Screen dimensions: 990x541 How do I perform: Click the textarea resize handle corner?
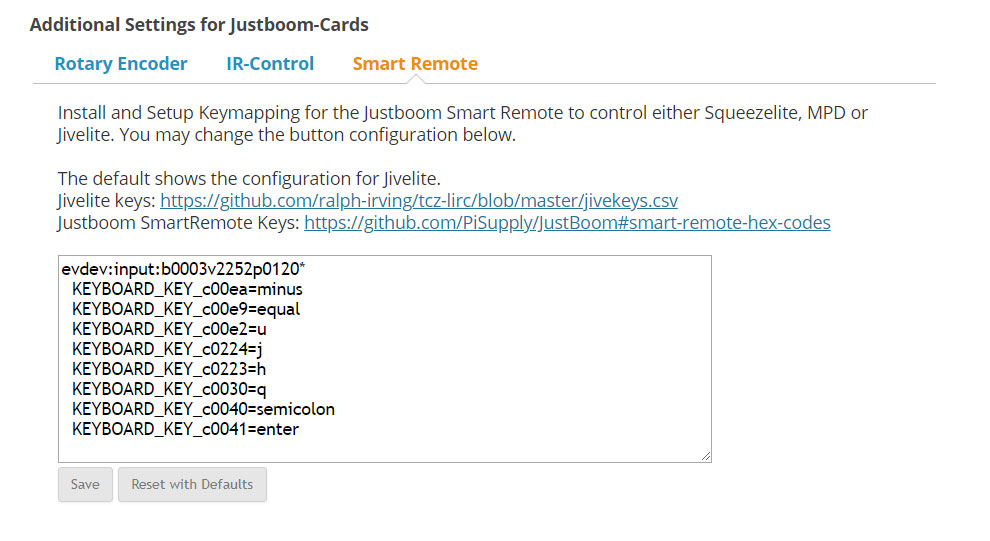point(705,456)
